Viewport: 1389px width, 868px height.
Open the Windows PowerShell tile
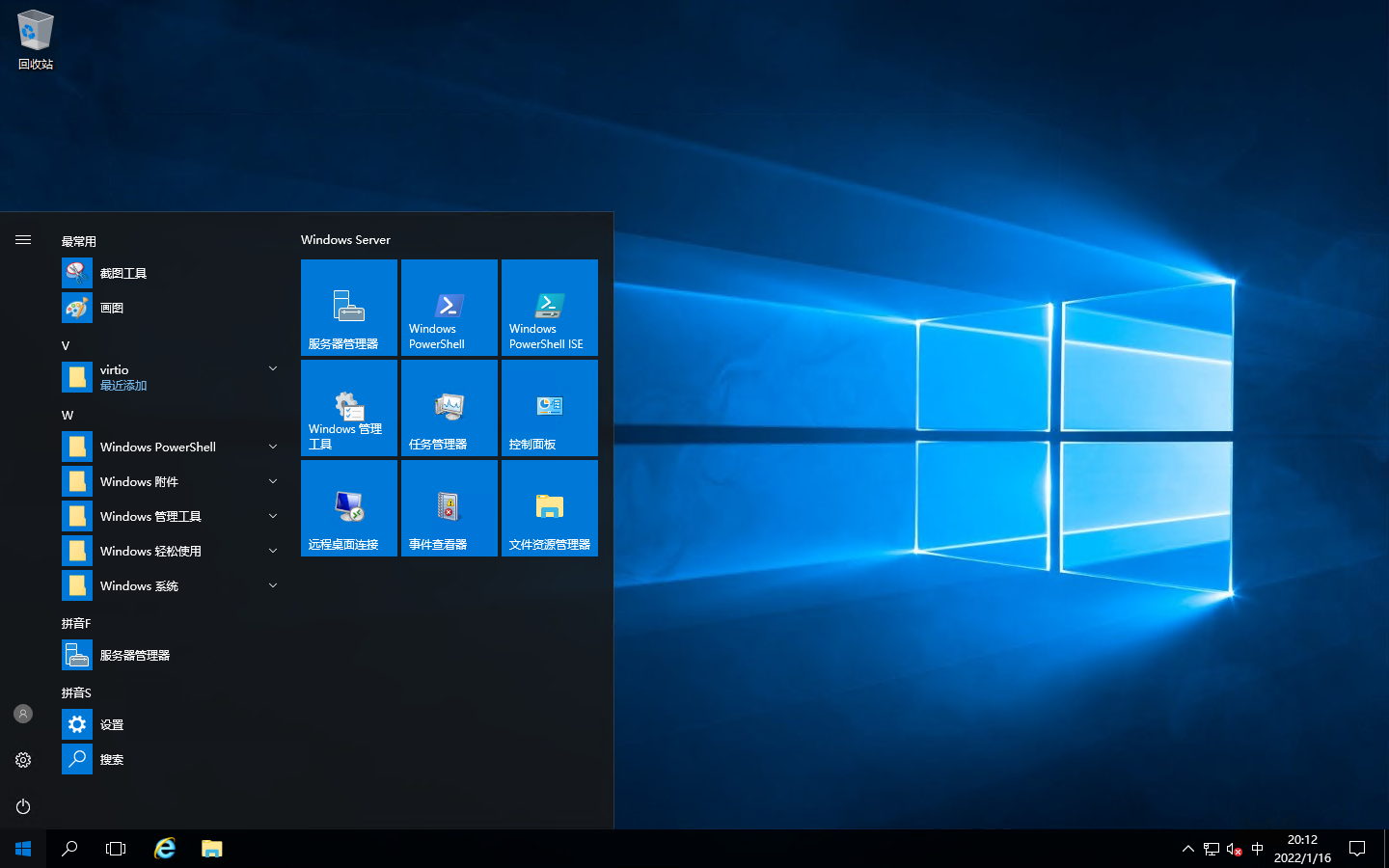coord(449,308)
